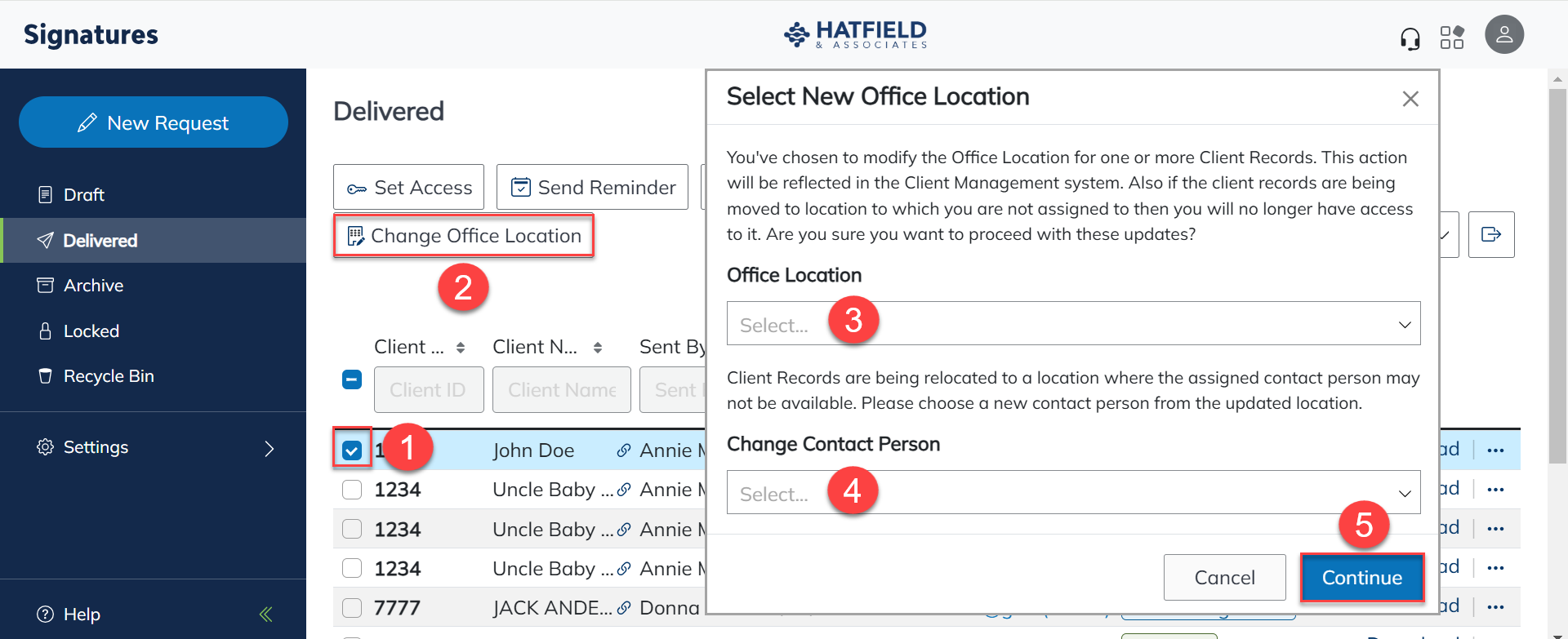Click Cancel in the dialog
1568x639 pixels.
[1224, 577]
